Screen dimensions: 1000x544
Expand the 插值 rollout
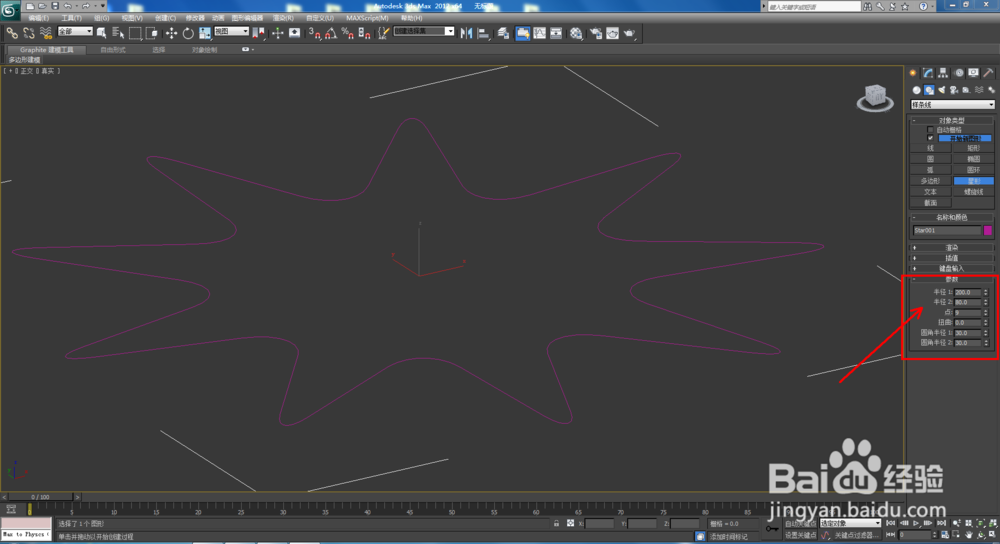(952, 258)
